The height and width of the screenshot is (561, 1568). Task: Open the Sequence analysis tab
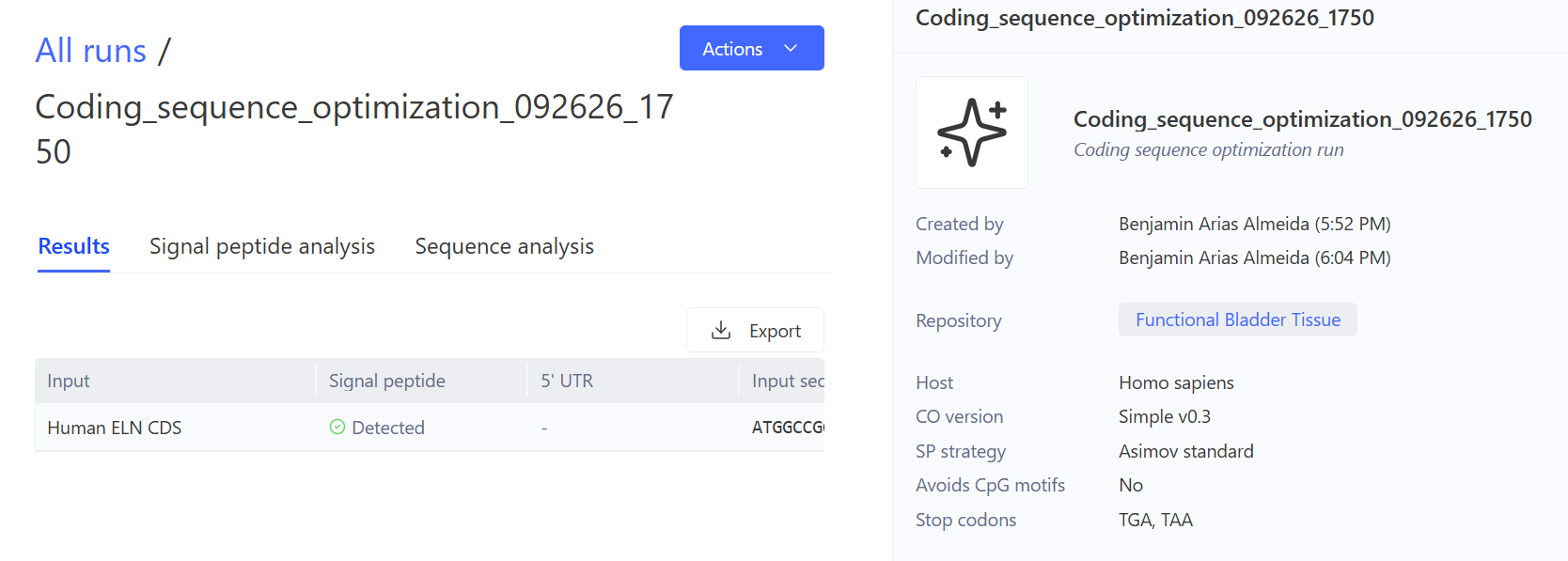click(x=505, y=246)
